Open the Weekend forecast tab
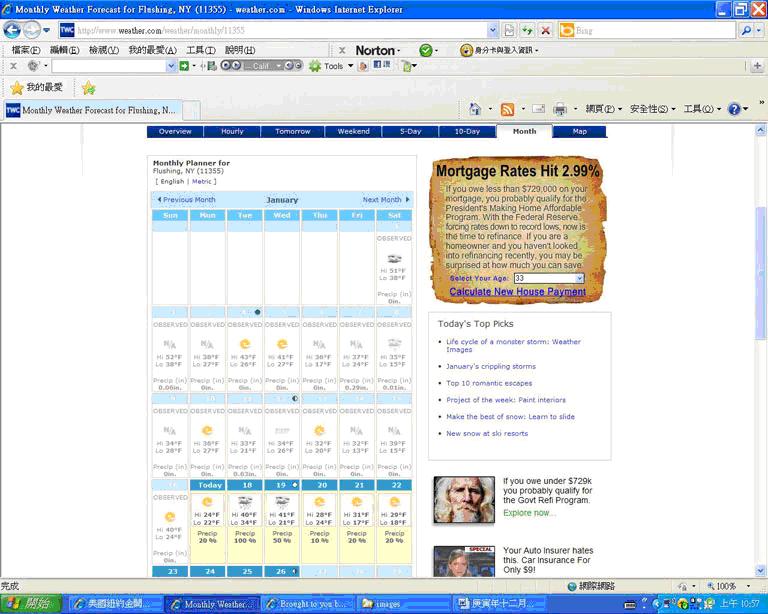This screenshot has width=768, height=614. point(353,131)
